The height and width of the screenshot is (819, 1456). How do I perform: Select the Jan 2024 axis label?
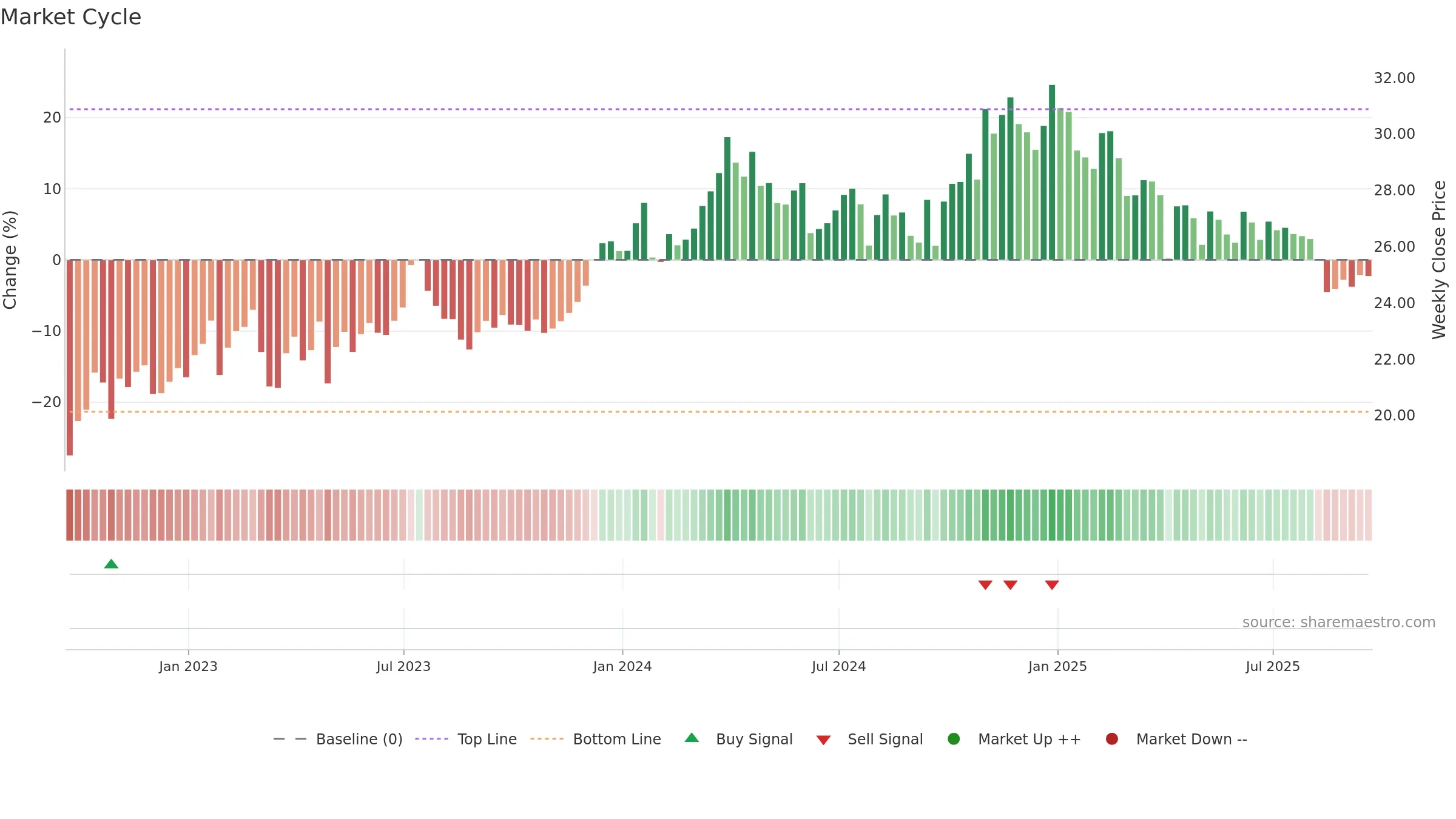point(622,666)
